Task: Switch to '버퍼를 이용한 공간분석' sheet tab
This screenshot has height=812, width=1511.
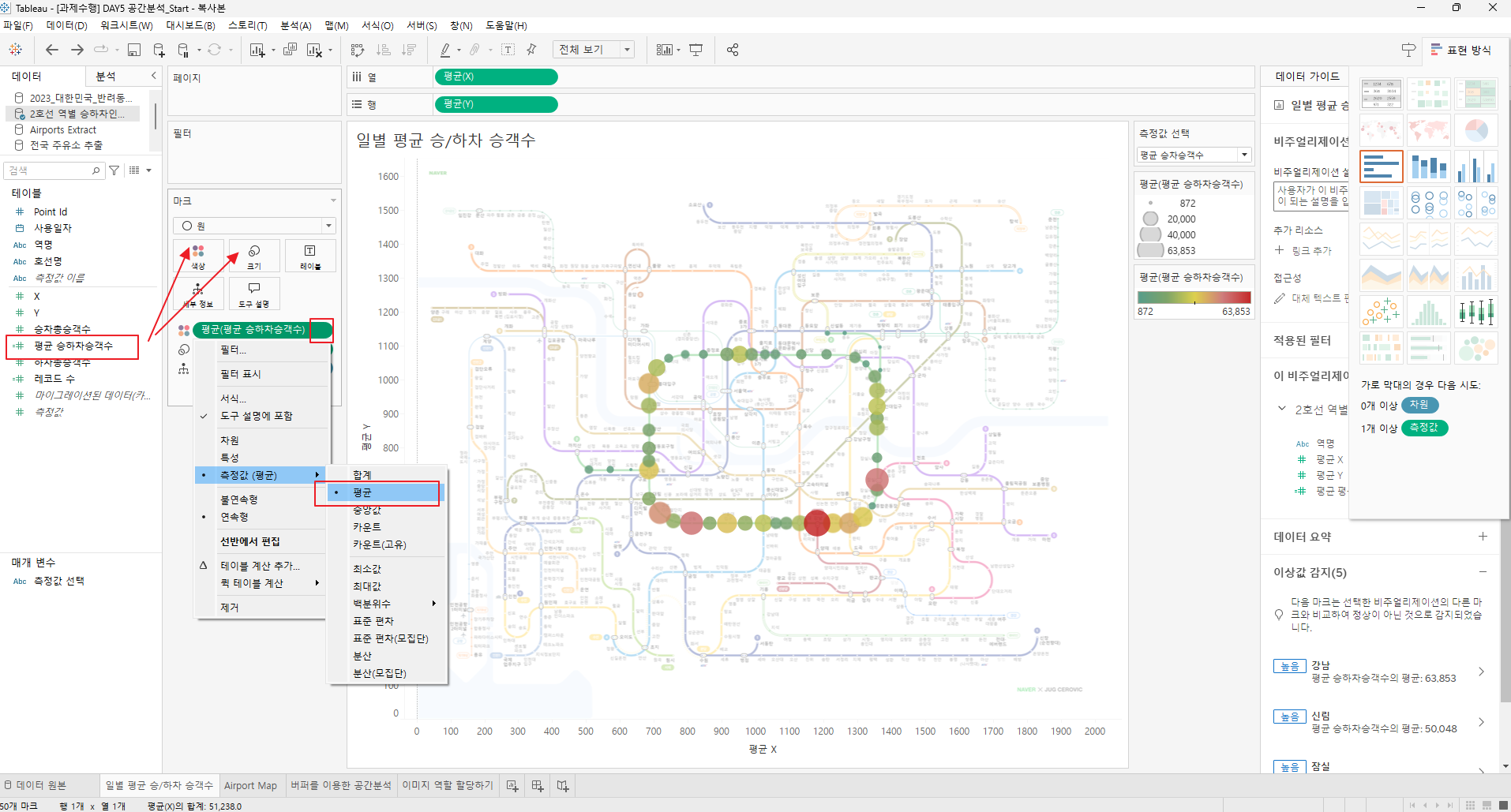Action: [x=340, y=785]
